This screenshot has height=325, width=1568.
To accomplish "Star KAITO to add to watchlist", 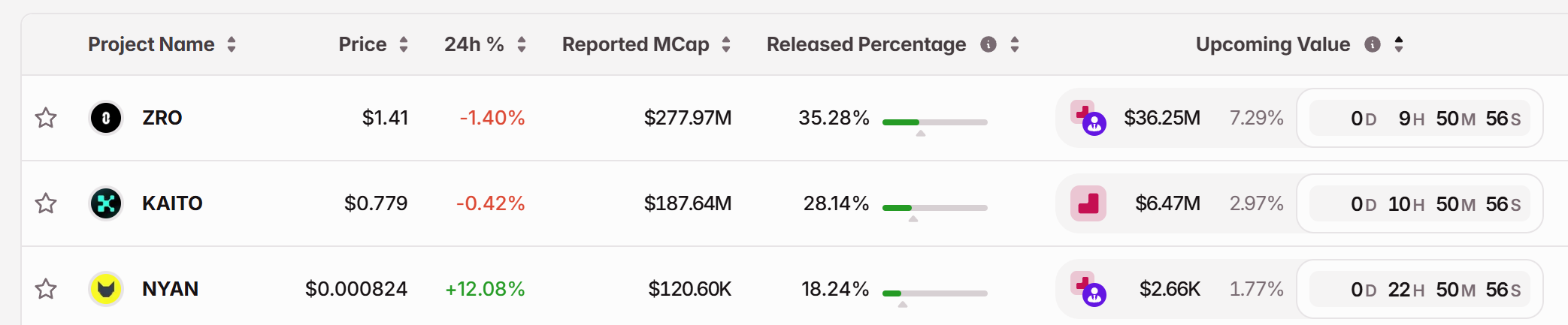I will tap(46, 203).
